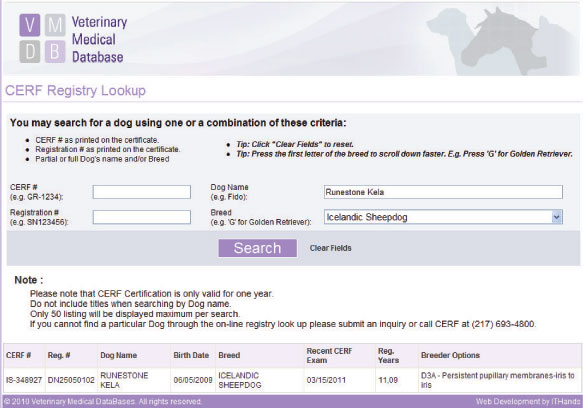Select registration number DN25050102 cell

point(71,380)
